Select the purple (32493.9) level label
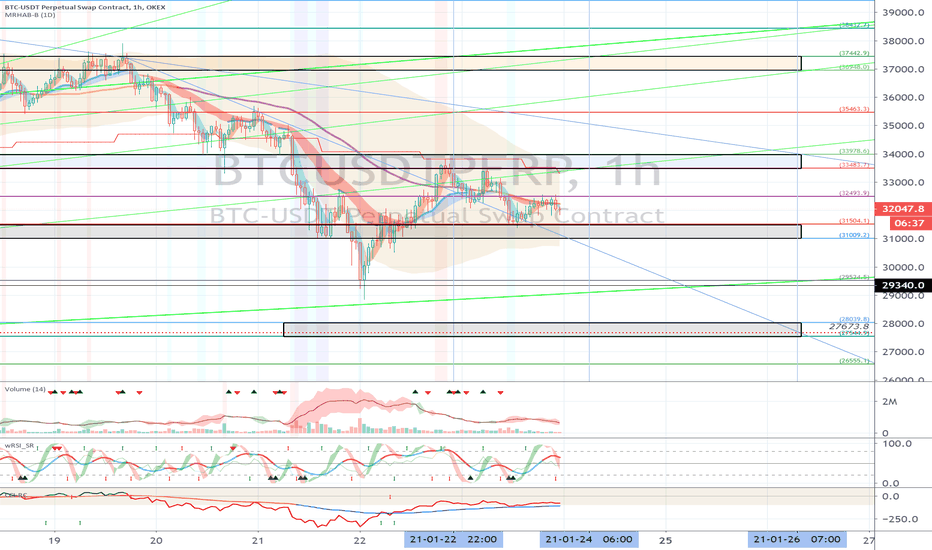Image resolution: width=932 pixels, height=550 pixels. tap(854, 193)
